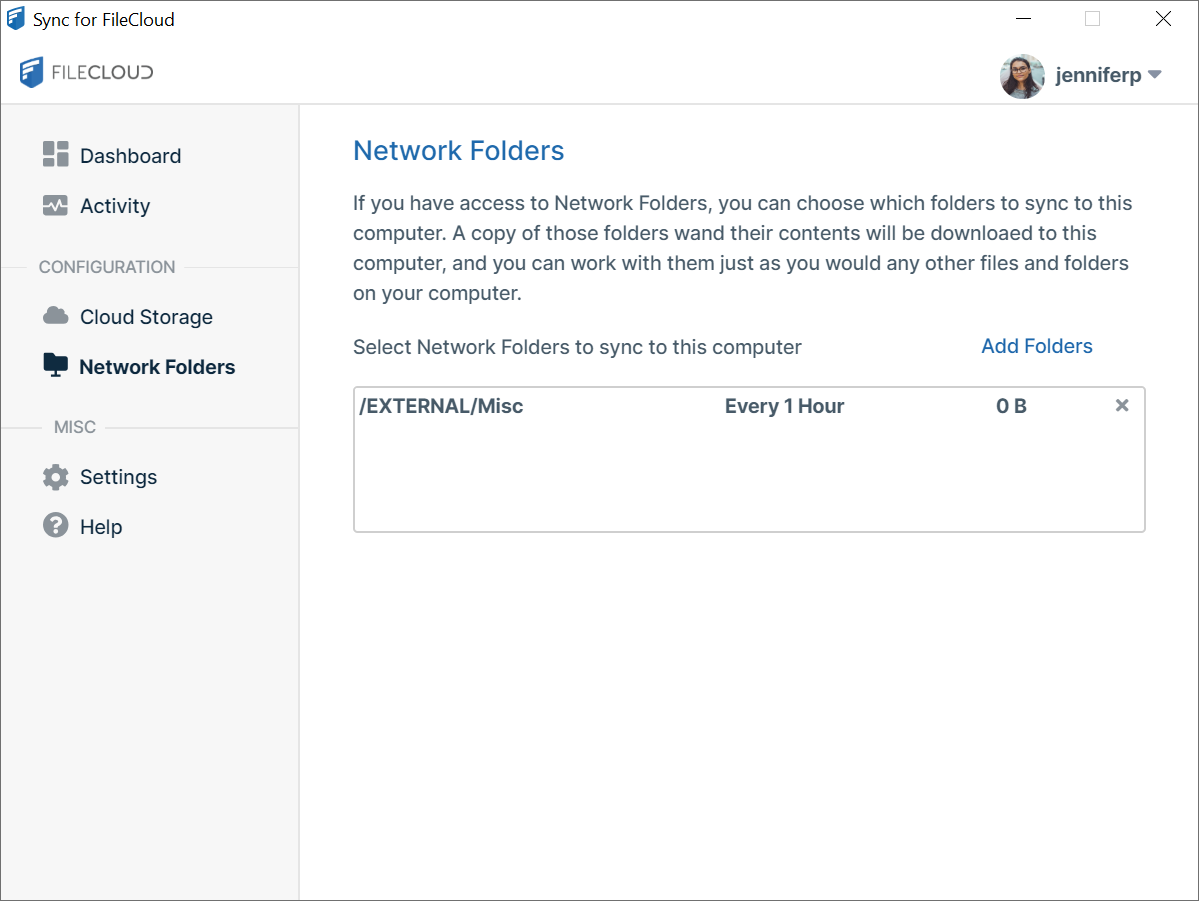Open Add Folders selection
Image resolution: width=1199 pixels, height=901 pixels.
coord(1036,346)
